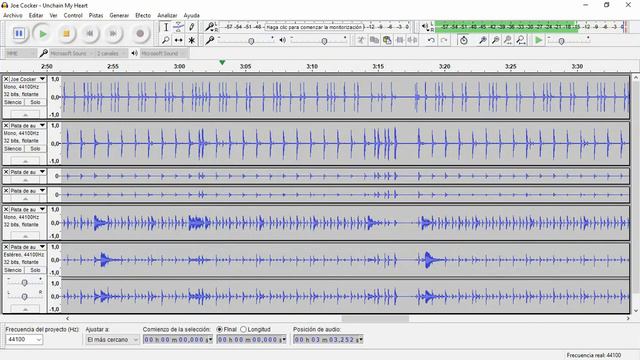640x360 pixels.
Task: Pause playback with the Pause button
Action: coord(19,33)
